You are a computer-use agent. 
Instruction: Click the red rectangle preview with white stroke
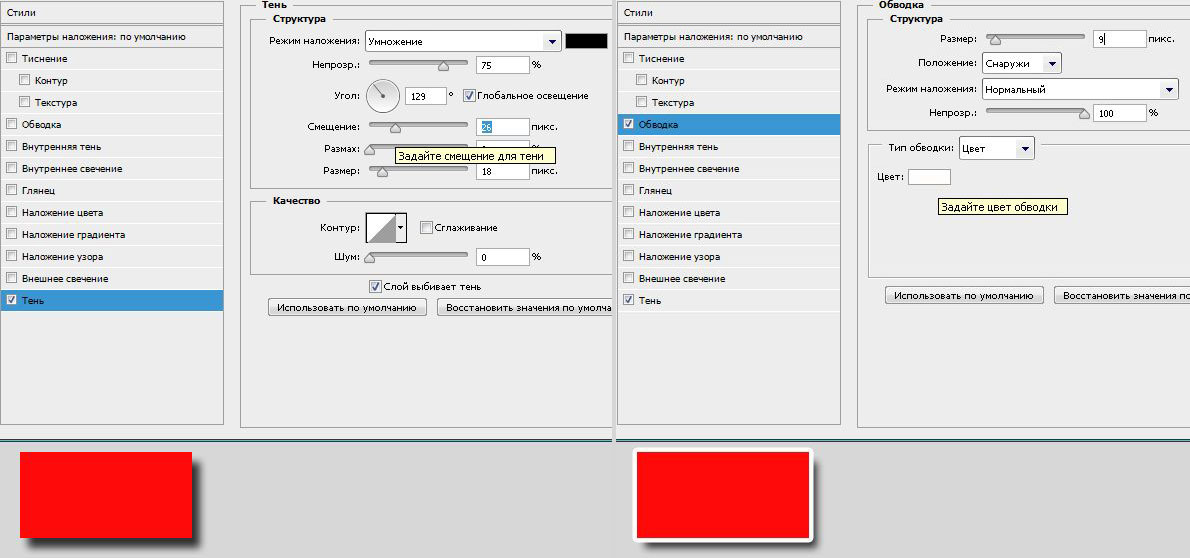tap(722, 495)
